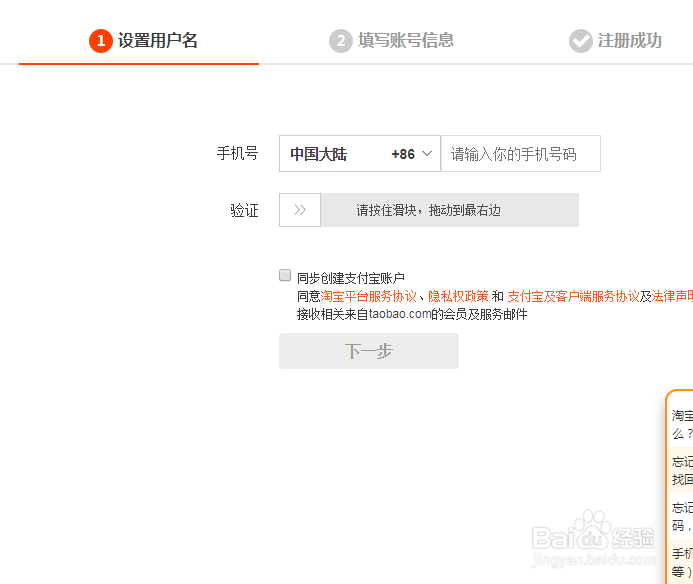Select the 设置用户名 step tab label
This screenshot has width=693, height=584.
(157, 41)
